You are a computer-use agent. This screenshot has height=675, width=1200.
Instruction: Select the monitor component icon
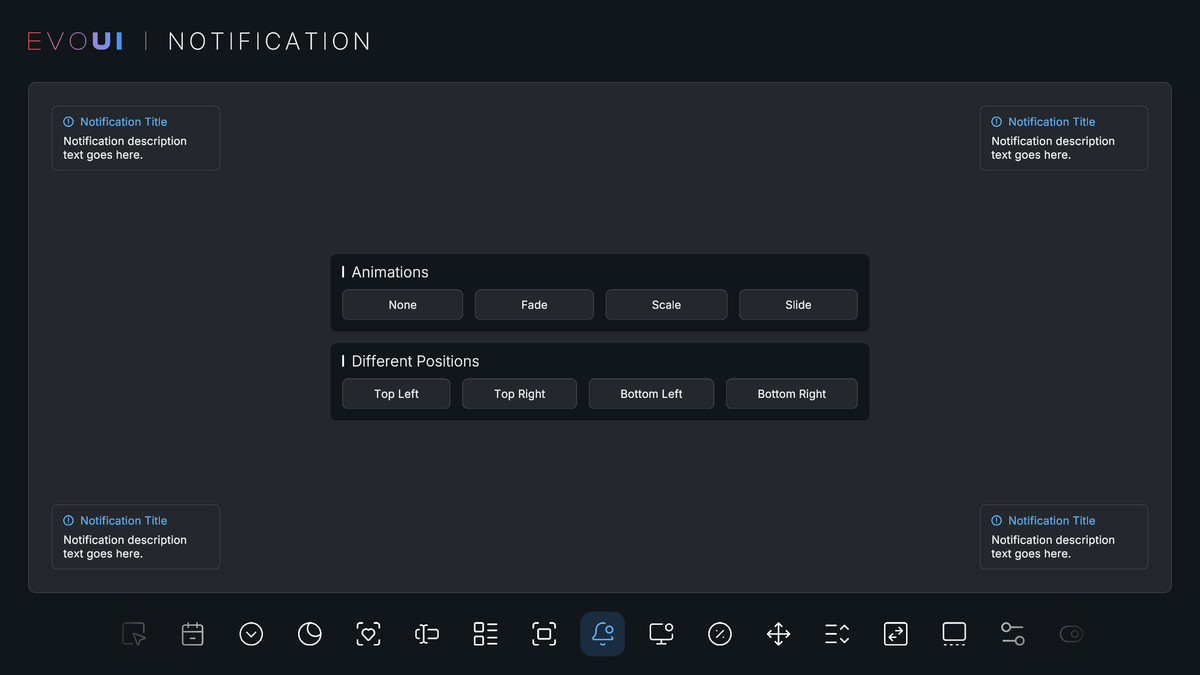click(661, 633)
